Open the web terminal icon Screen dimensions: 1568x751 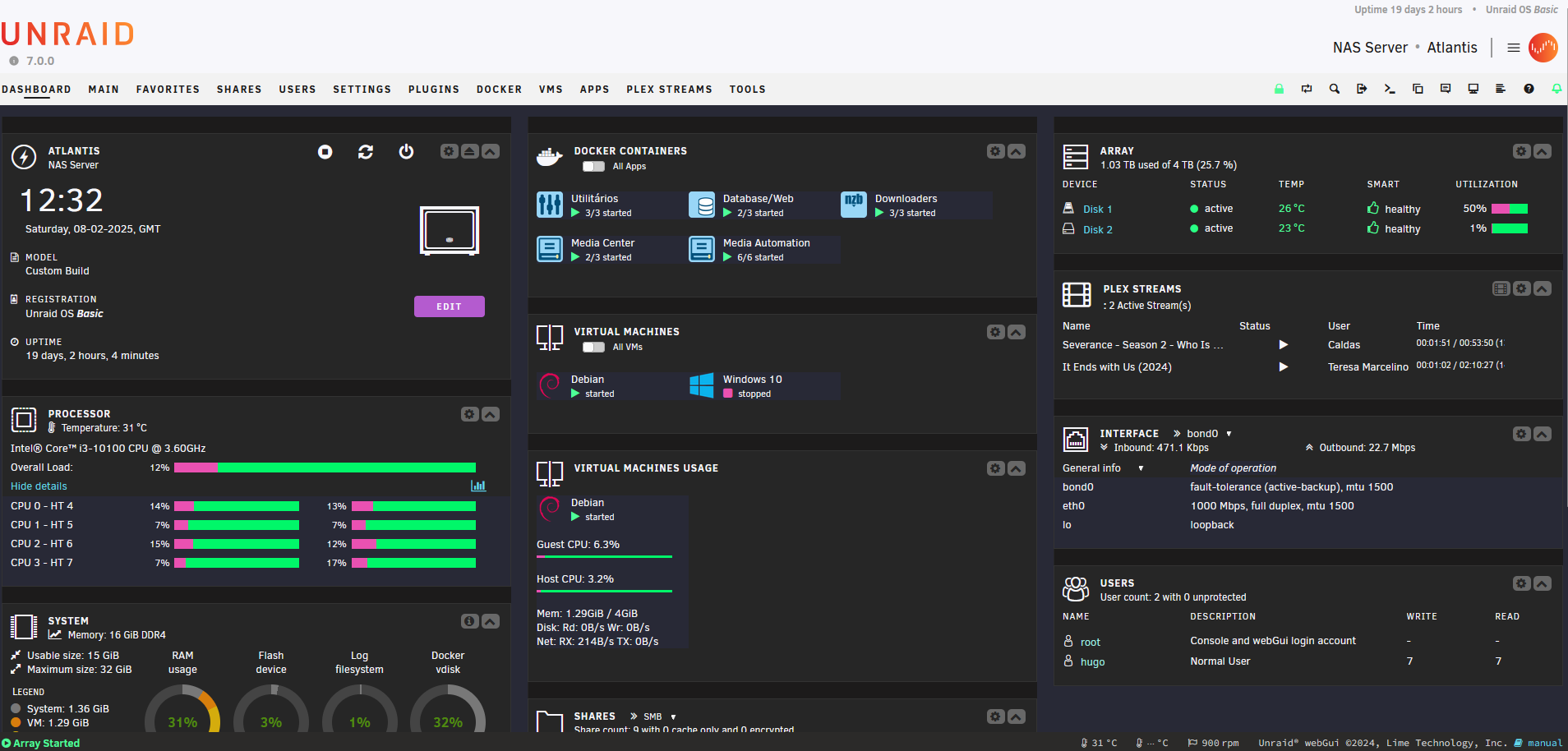1390,89
